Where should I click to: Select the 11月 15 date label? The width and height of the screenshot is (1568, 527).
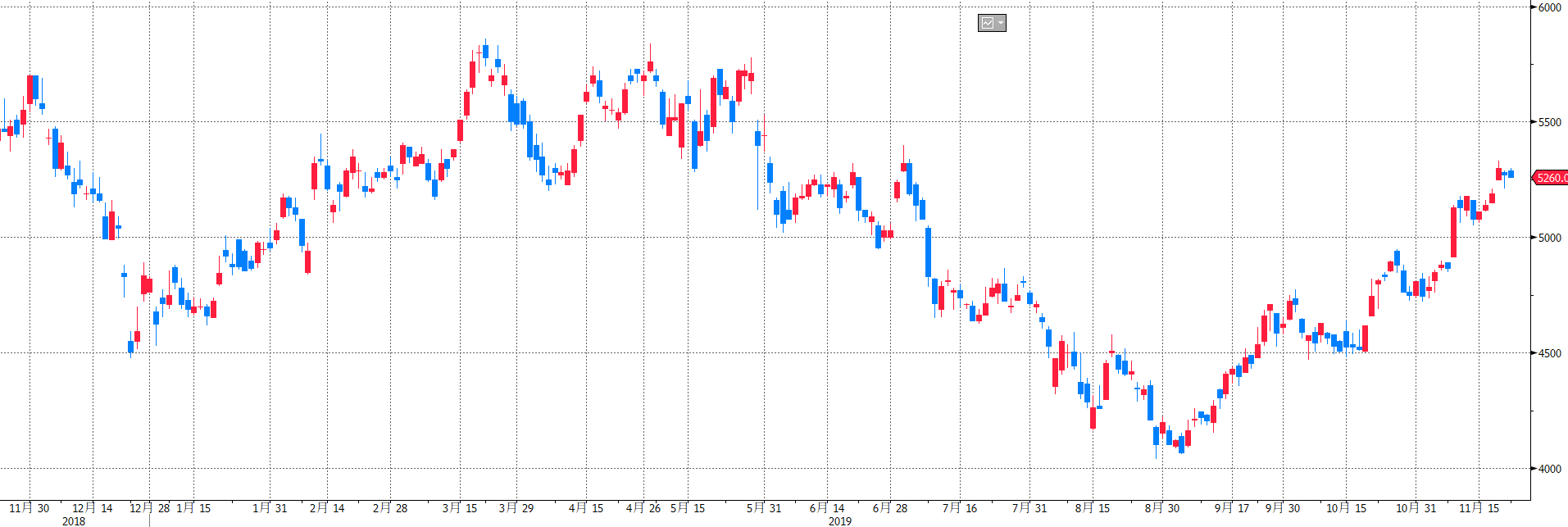tap(1479, 508)
